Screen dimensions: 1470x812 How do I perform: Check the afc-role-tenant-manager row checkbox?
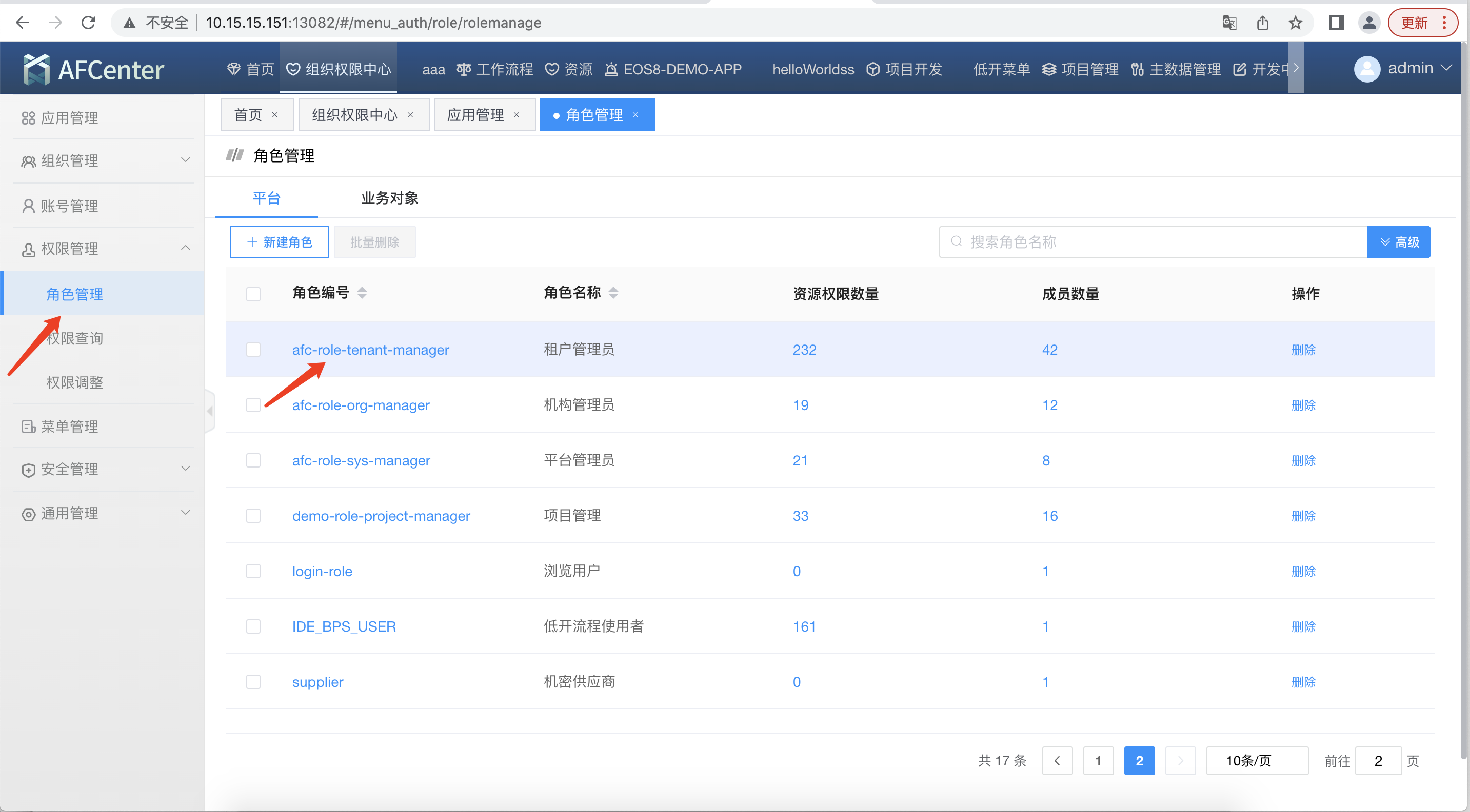253,350
